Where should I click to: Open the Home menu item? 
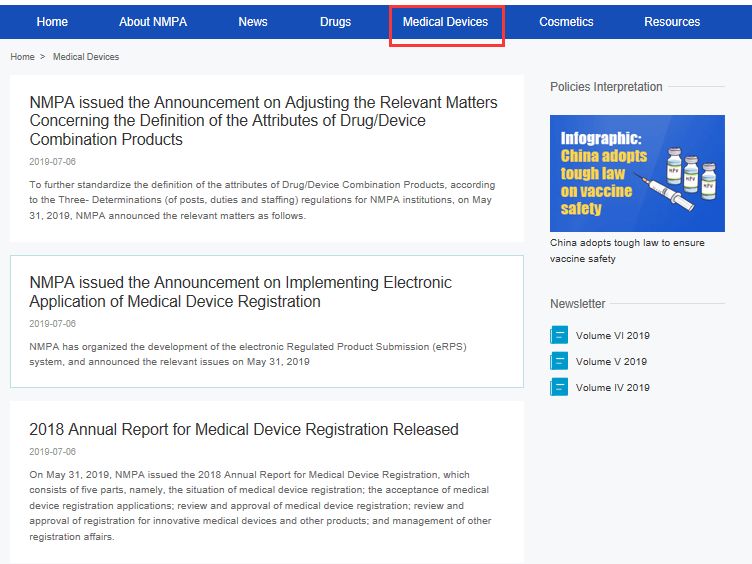tap(52, 22)
